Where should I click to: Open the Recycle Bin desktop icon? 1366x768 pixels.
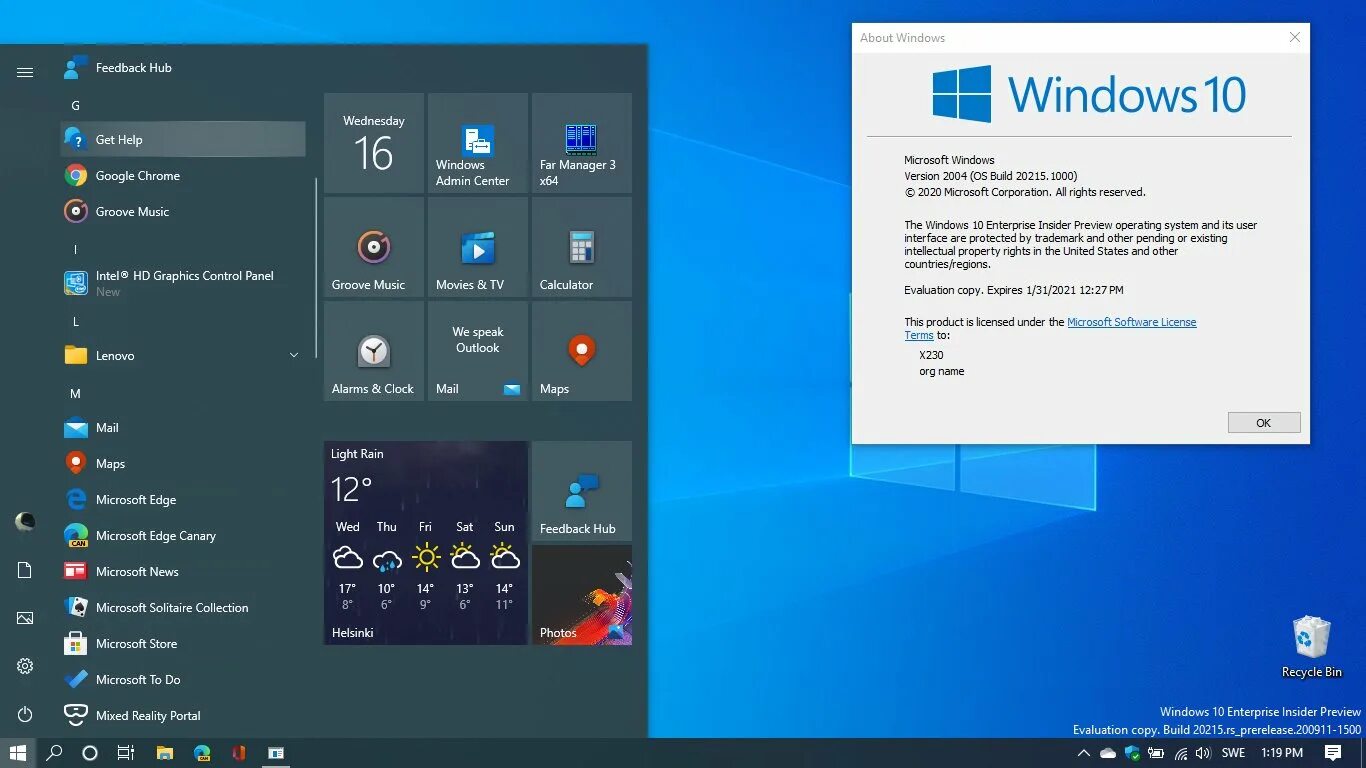[1312, 647]
